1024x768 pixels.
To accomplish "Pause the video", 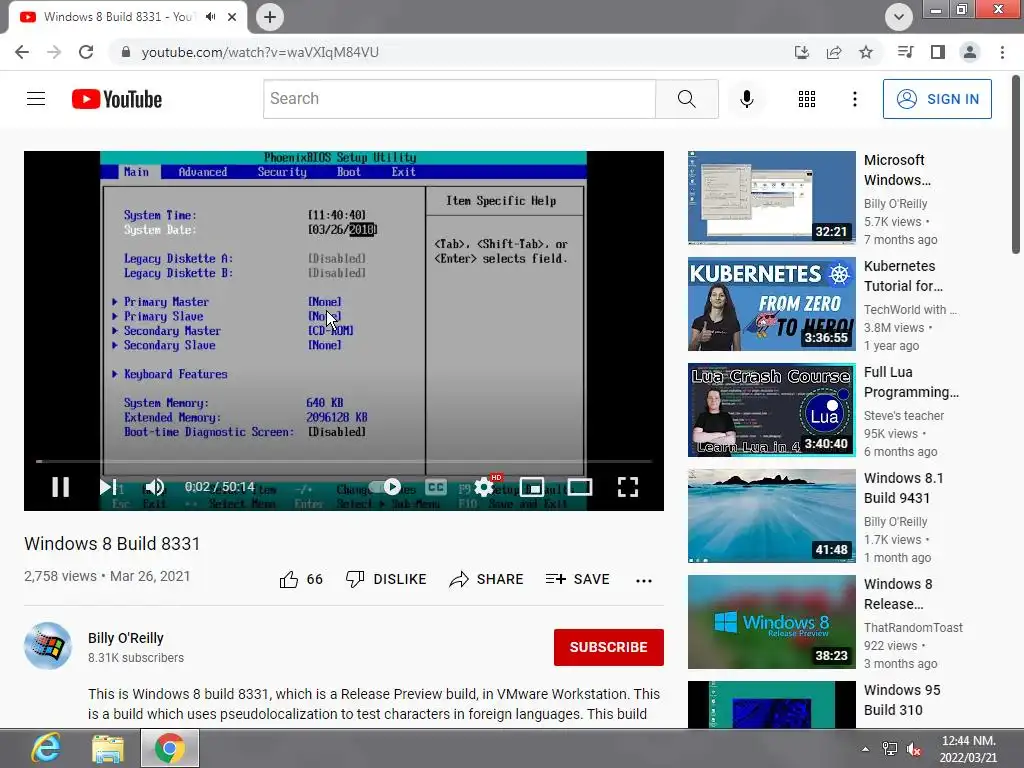I will 61,487.
